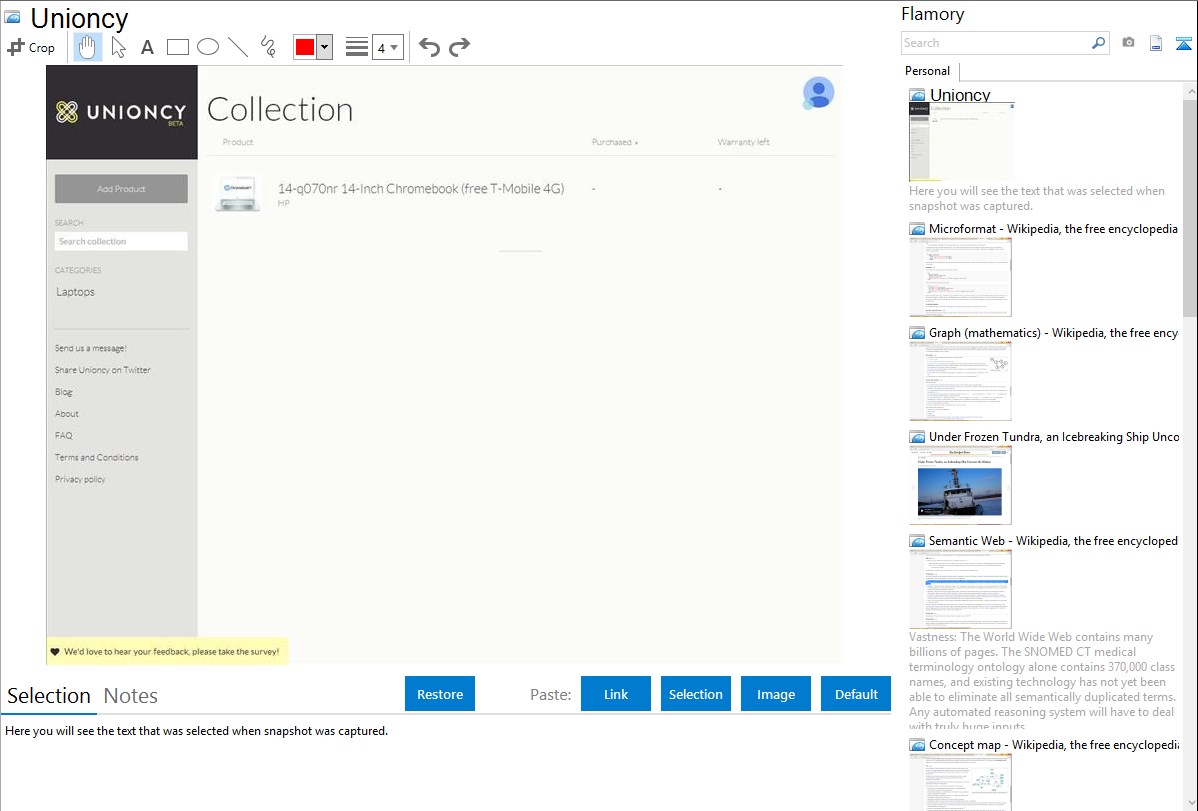Select the Crop tool
The image size is (1198, 811).
(31, 47)
